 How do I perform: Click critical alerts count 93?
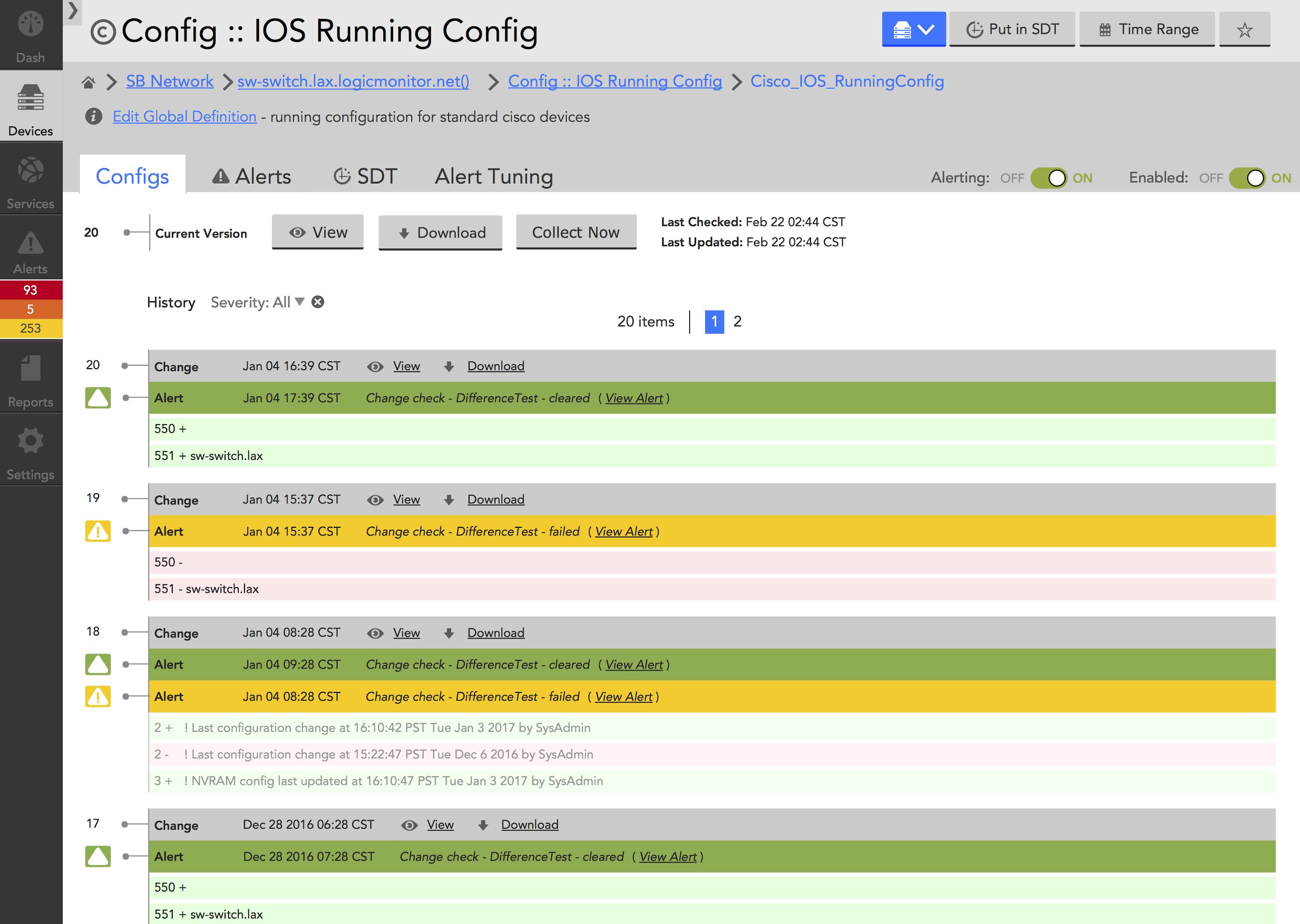(31, 290)
